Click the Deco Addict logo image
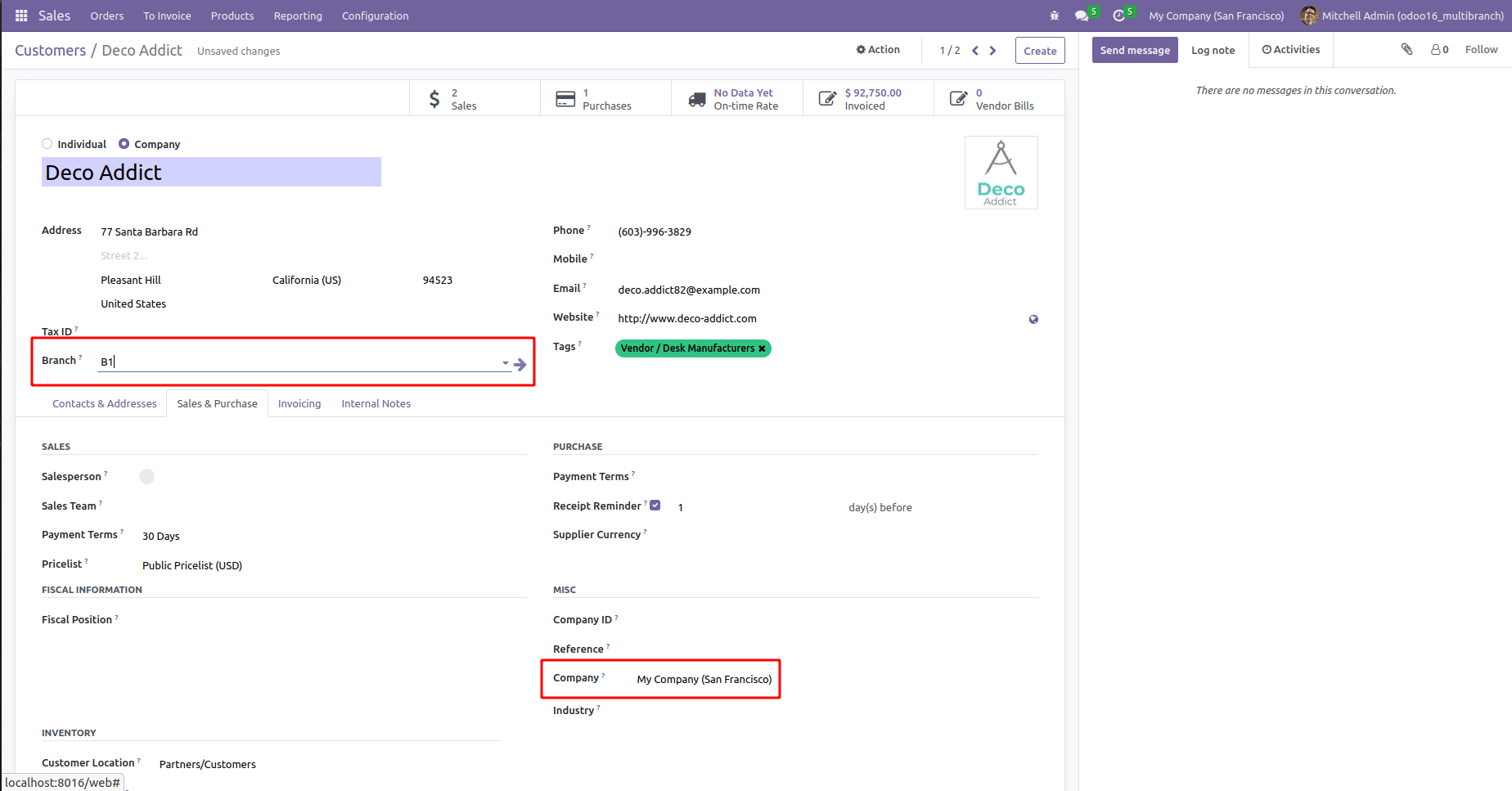This screenshot has height=791, width=1512. tap(1001, 173)
